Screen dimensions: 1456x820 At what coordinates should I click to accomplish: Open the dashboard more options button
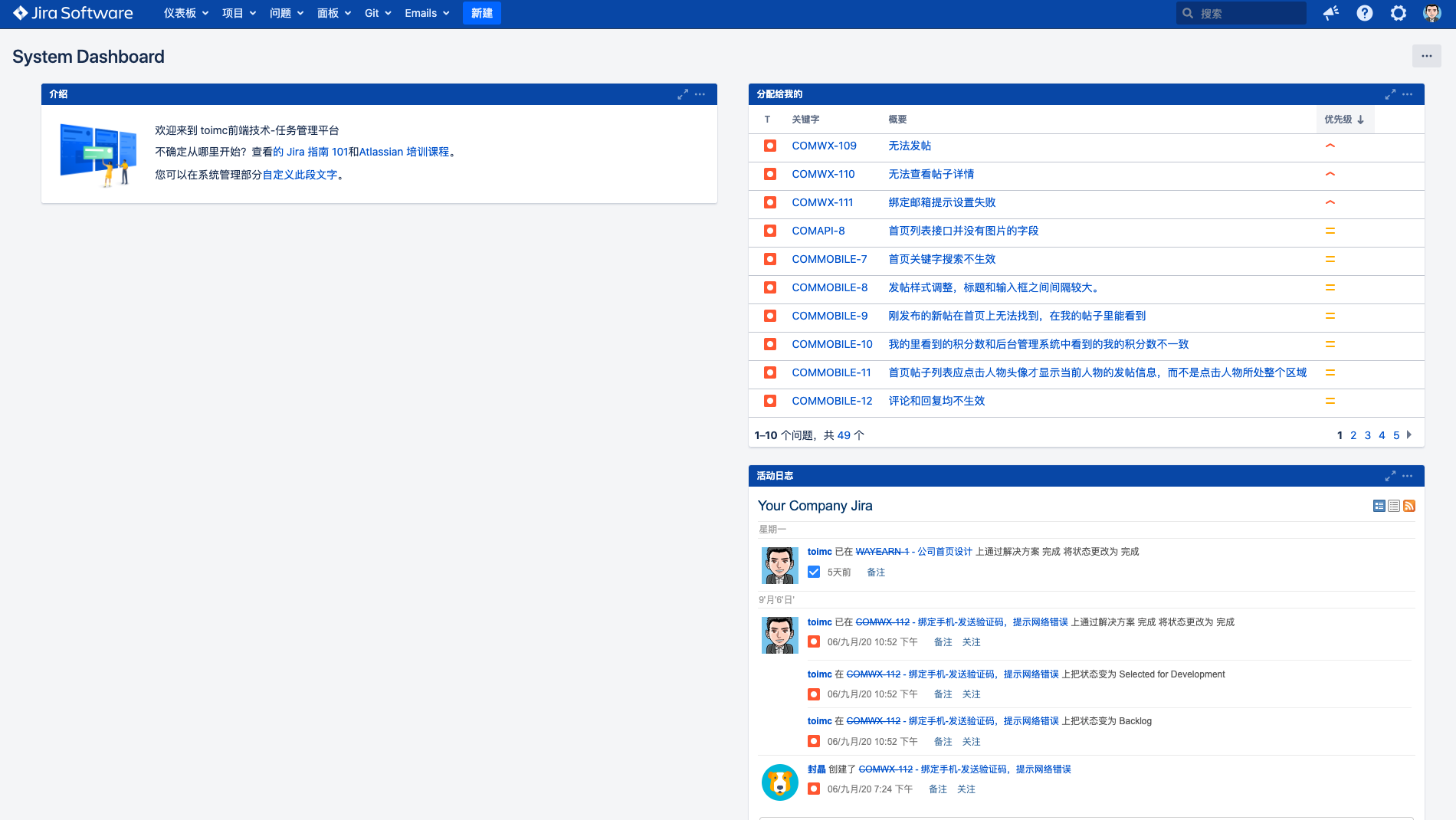tap(1426, 56)
